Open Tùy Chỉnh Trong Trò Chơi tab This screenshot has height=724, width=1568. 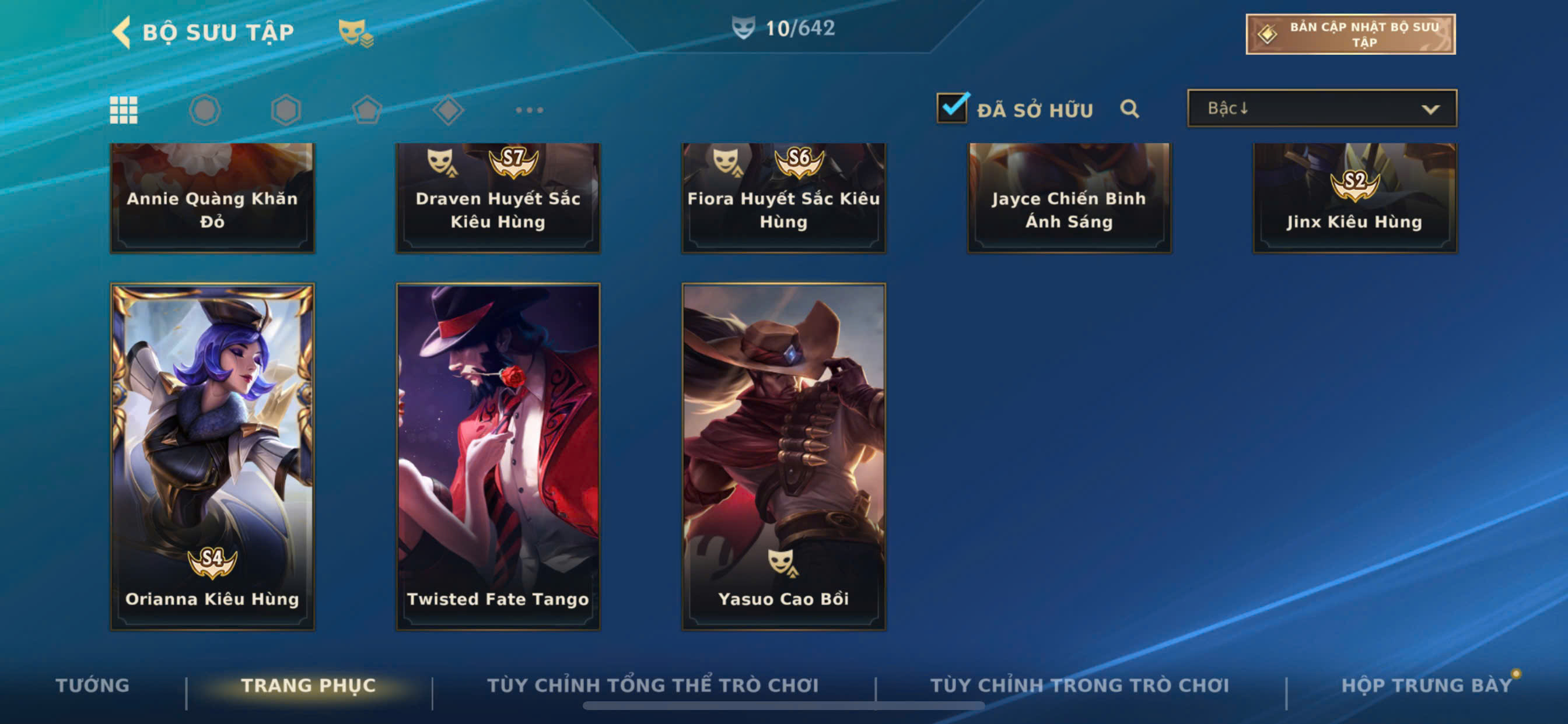1079,685
